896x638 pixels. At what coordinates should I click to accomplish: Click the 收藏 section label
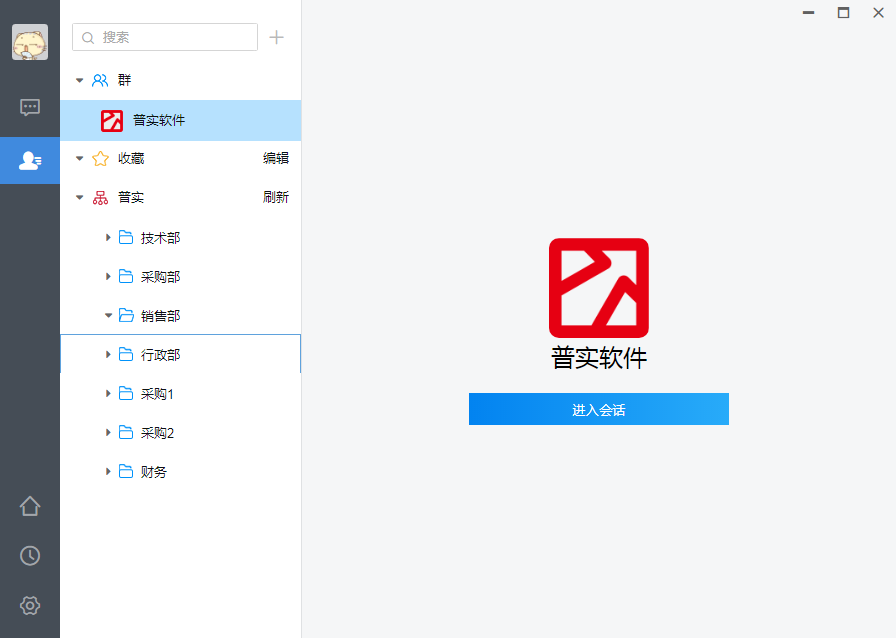coord(131,158)
